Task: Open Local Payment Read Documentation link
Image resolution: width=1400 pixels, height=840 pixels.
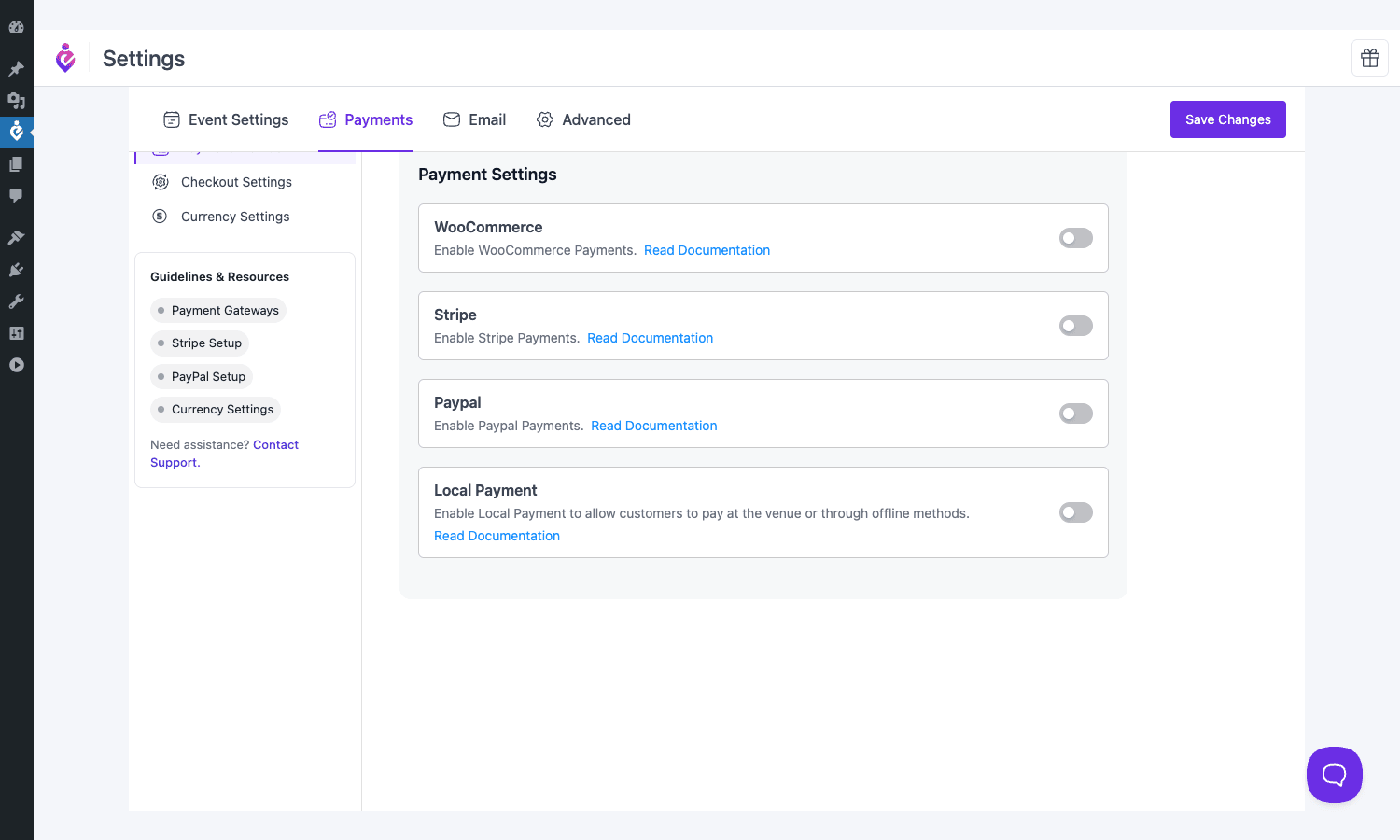Action: pos(497,536)
